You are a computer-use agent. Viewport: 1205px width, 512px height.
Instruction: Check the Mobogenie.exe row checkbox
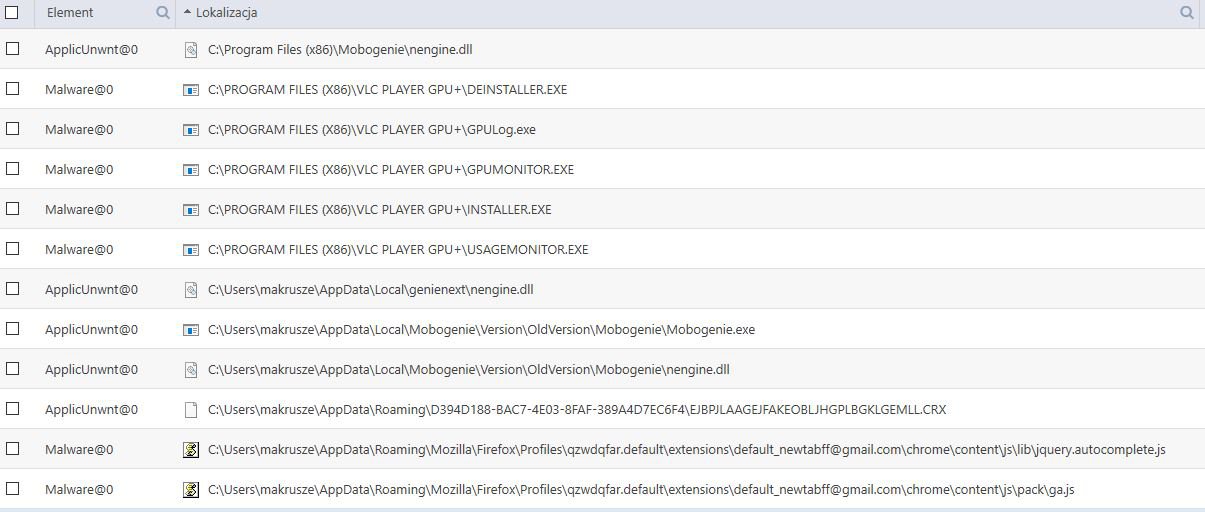point(12,329)
